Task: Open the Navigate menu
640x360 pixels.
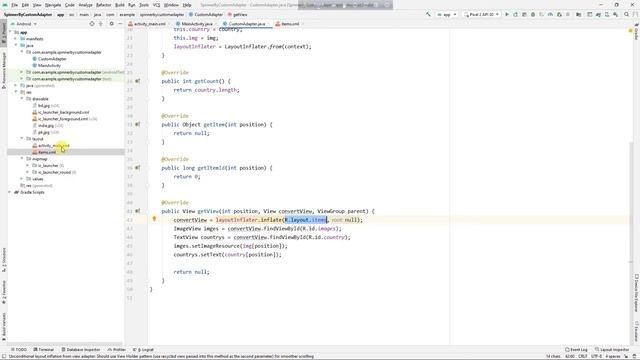Action: [53, 5]
